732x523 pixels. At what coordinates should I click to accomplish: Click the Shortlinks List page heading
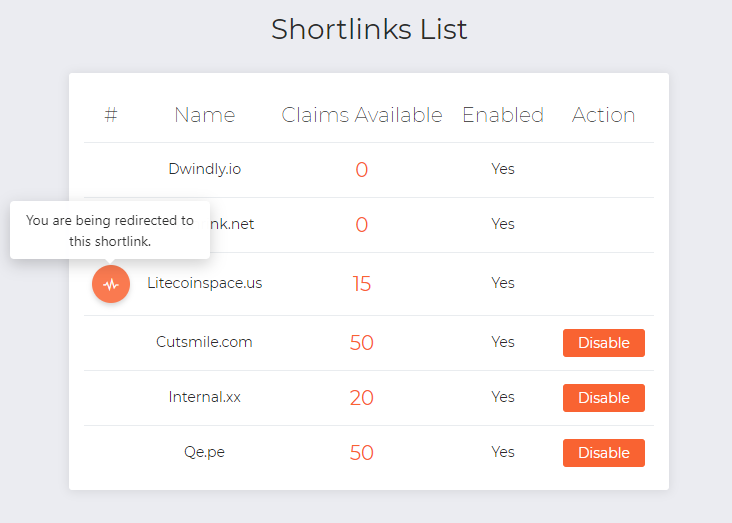pyautogui.click(x=369, y=30)
